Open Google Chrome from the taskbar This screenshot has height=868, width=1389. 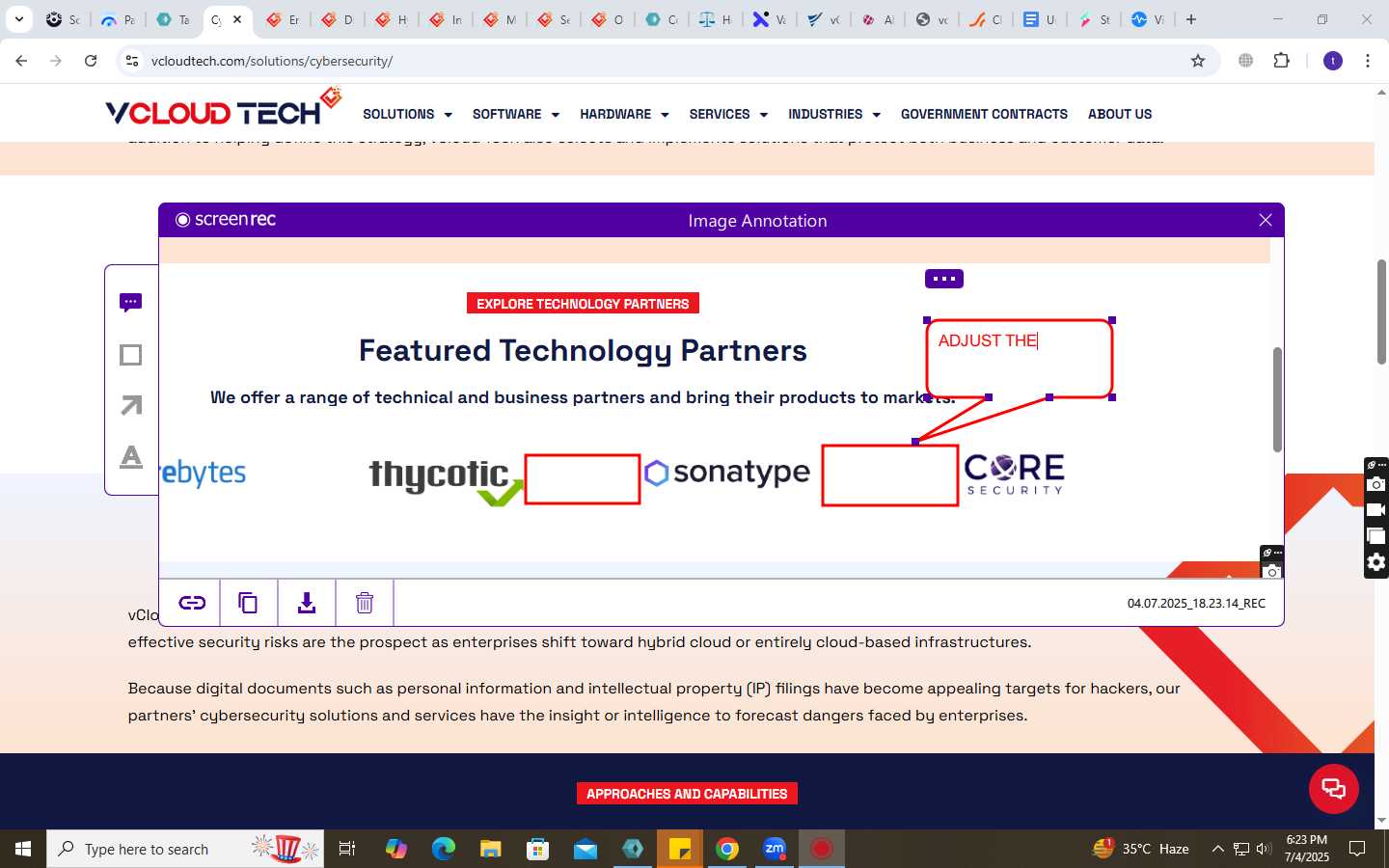pyautogui.click(x=727, y=849)
